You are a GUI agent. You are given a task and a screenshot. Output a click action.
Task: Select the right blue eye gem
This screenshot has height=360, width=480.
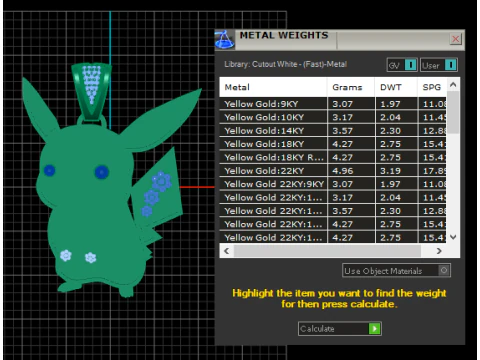point(102,172)
